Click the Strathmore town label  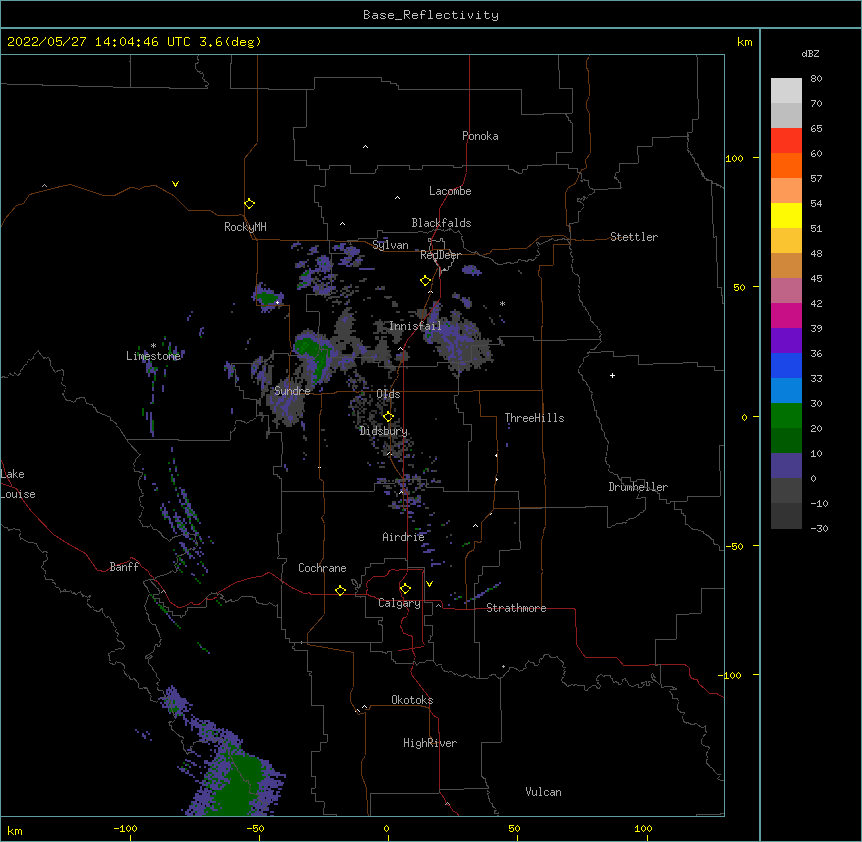(516, 608)
